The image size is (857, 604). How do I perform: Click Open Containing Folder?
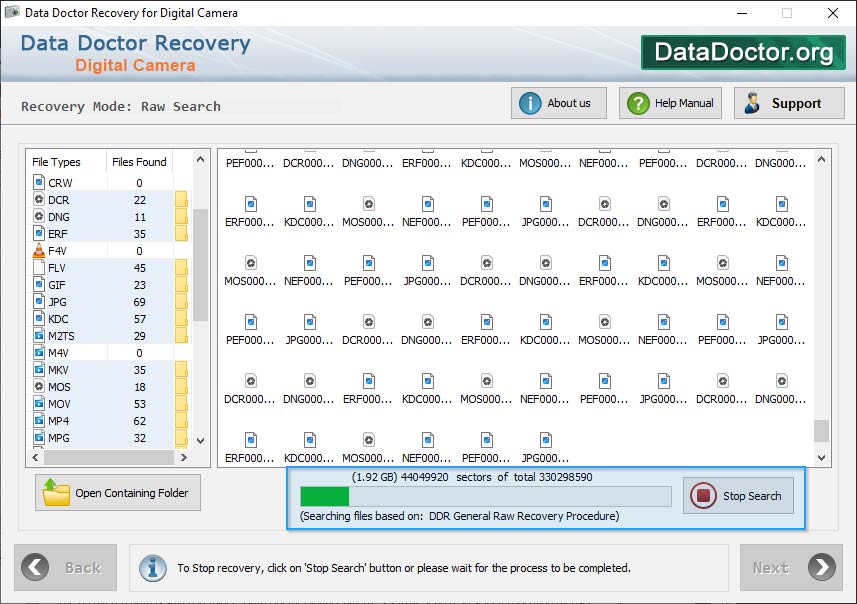click(x=118, y=493)
